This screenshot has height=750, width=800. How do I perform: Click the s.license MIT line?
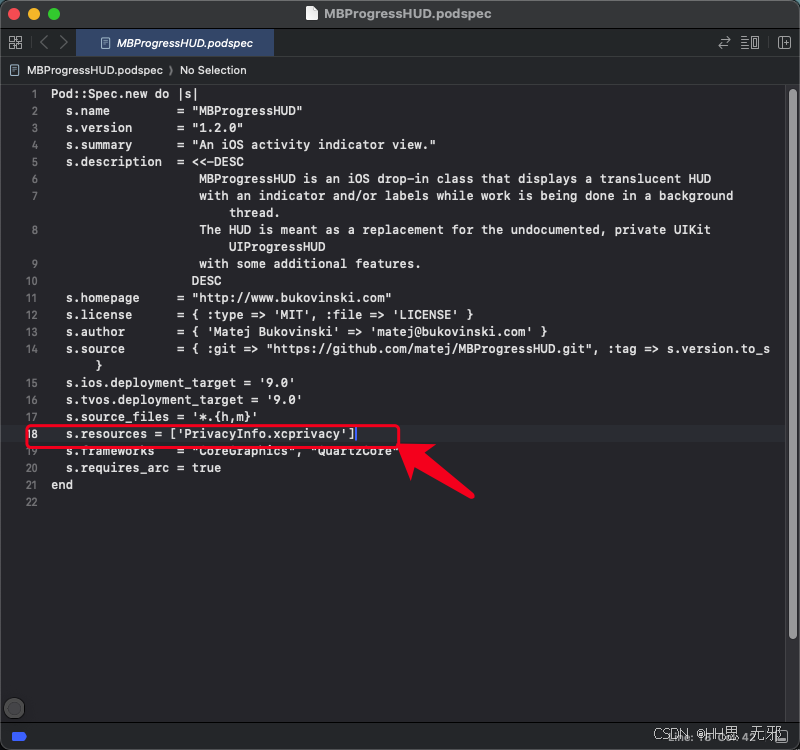(x=269, y=315)
